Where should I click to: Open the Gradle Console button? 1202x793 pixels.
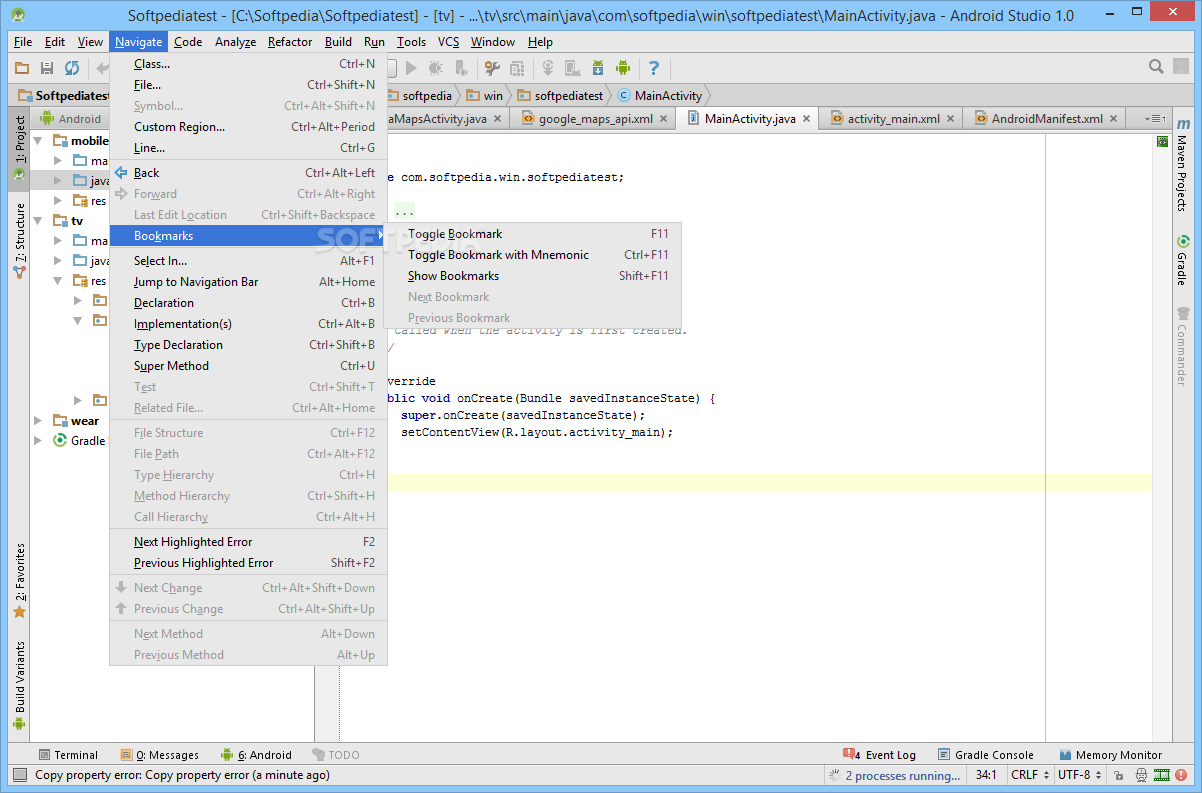pyautogui.click(x=986, y=755)
